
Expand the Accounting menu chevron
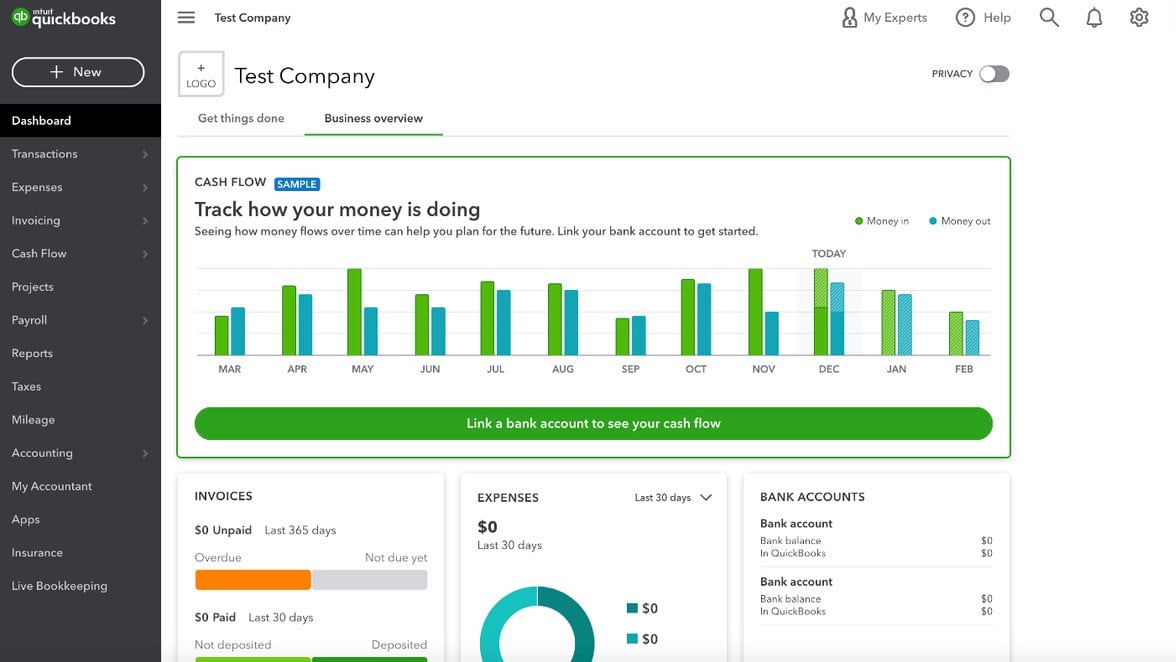(x=145, y=454)
